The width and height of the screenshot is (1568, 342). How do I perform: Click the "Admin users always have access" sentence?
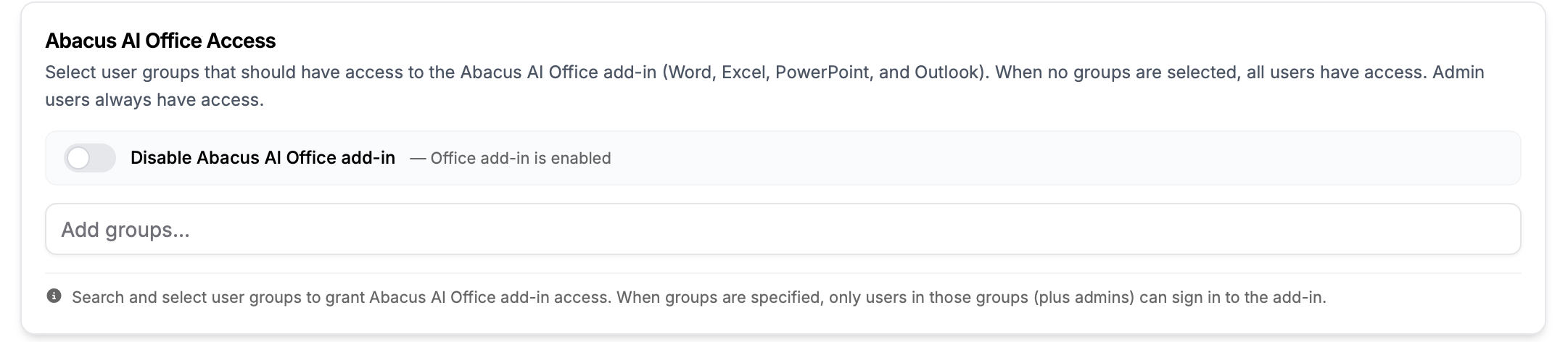(765, 85)
